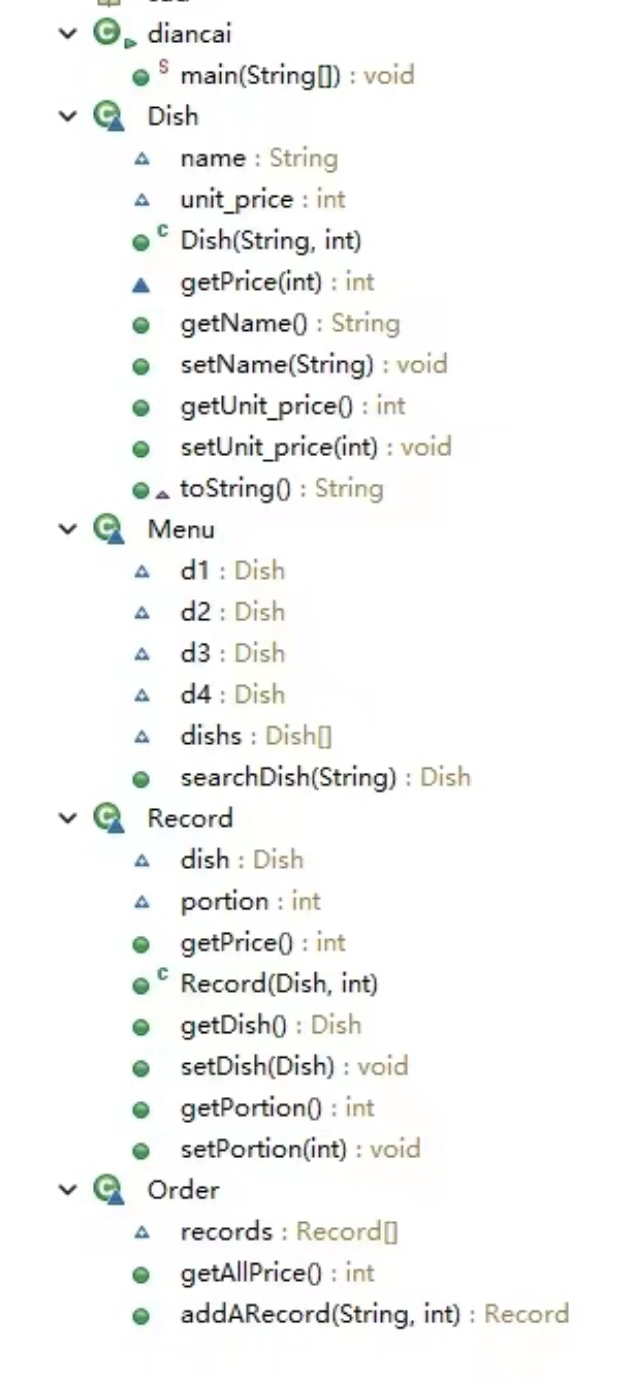The width and height of the screenshot is (637, 1380).
Task: Collapse the Dish class node
Action: click(67, 116)
